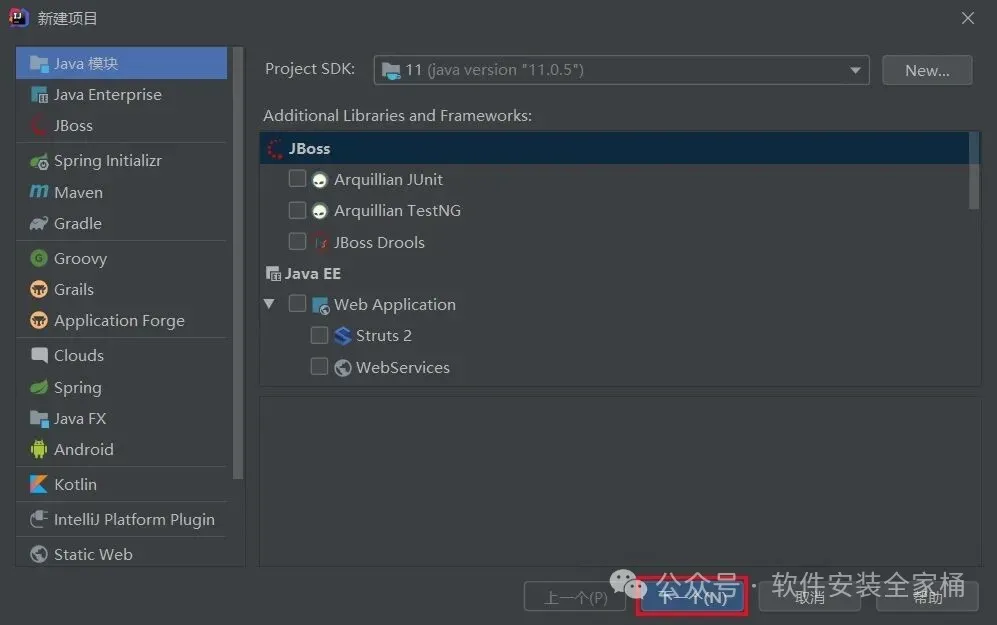
Task: Click the Java Enterprise icon in sidebar
Action: tap(39, 95)
